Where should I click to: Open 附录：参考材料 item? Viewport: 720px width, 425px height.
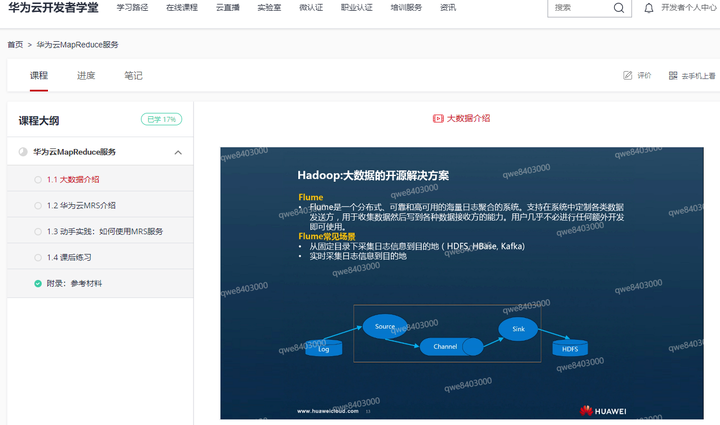click(x=74, y=283)
